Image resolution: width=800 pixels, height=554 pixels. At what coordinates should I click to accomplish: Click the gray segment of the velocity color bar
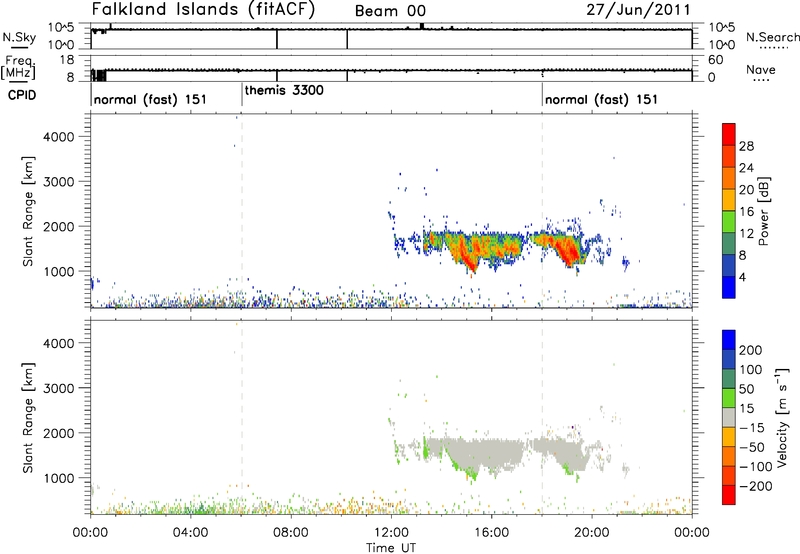pos(729,417)
